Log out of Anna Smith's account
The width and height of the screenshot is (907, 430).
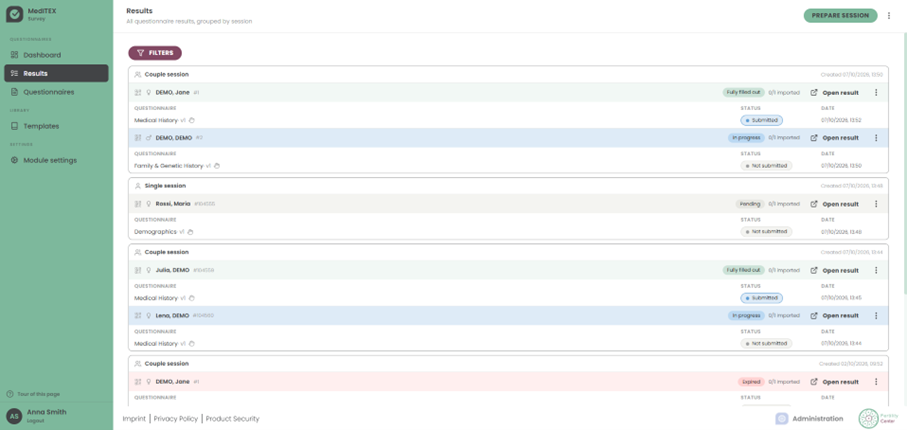coord(35,421)
